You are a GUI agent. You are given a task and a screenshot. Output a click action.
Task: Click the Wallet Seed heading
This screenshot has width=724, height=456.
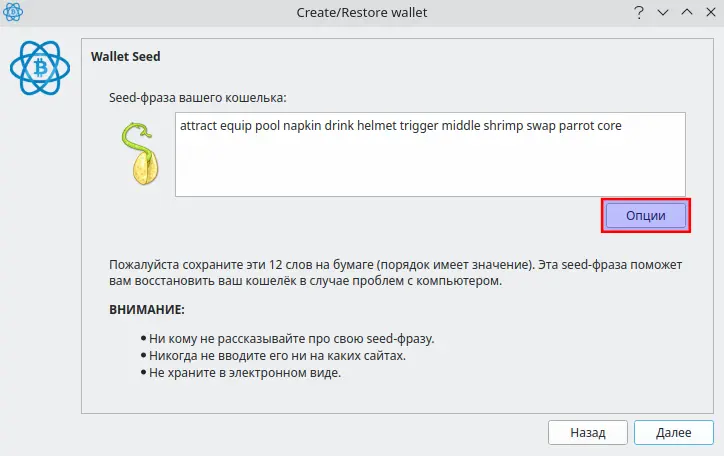point(126,56)
